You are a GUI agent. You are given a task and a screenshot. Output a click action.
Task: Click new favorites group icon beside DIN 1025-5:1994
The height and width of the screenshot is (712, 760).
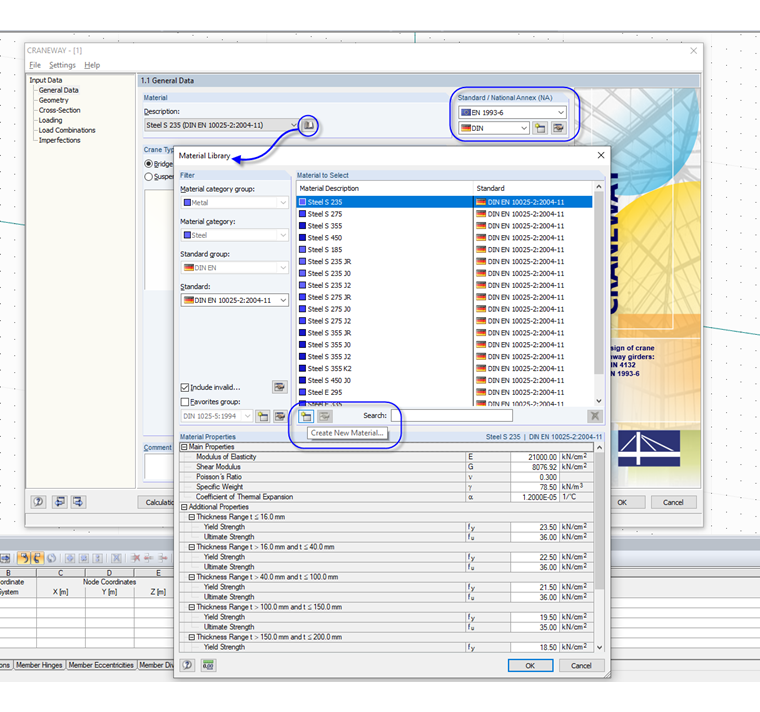[263, 416]
